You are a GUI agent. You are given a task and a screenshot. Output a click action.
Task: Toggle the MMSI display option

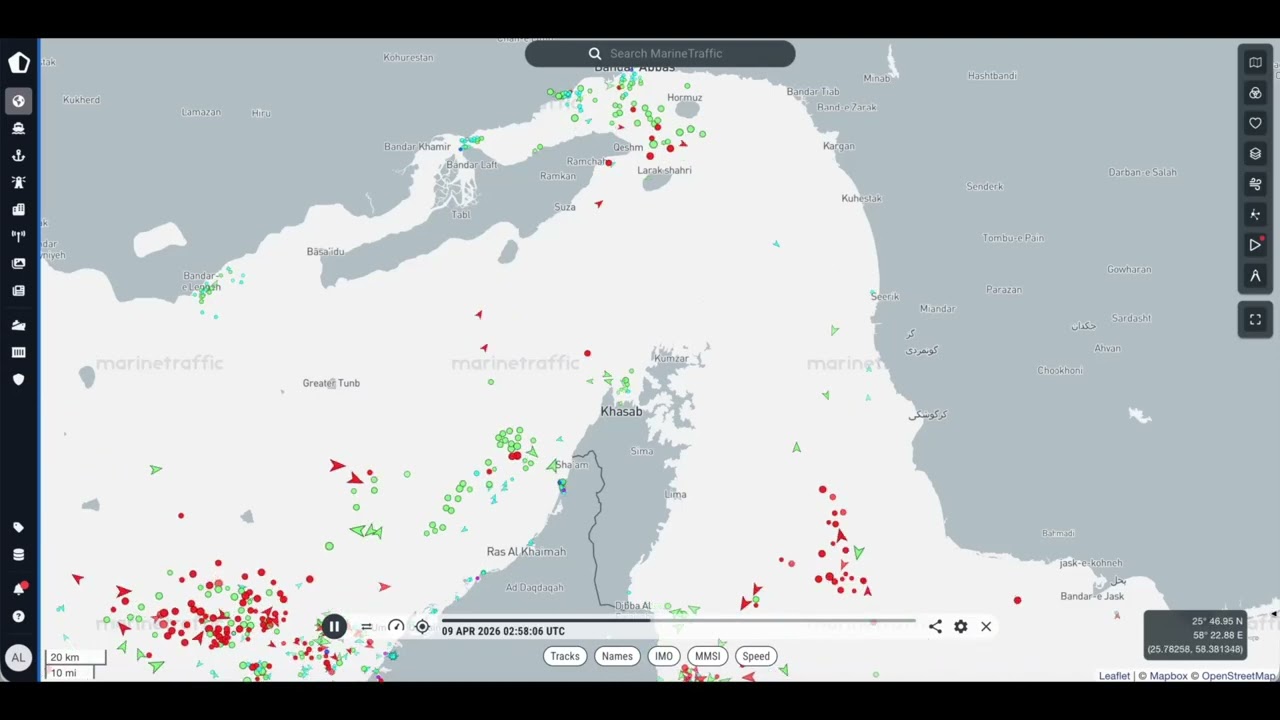[707, 656]
